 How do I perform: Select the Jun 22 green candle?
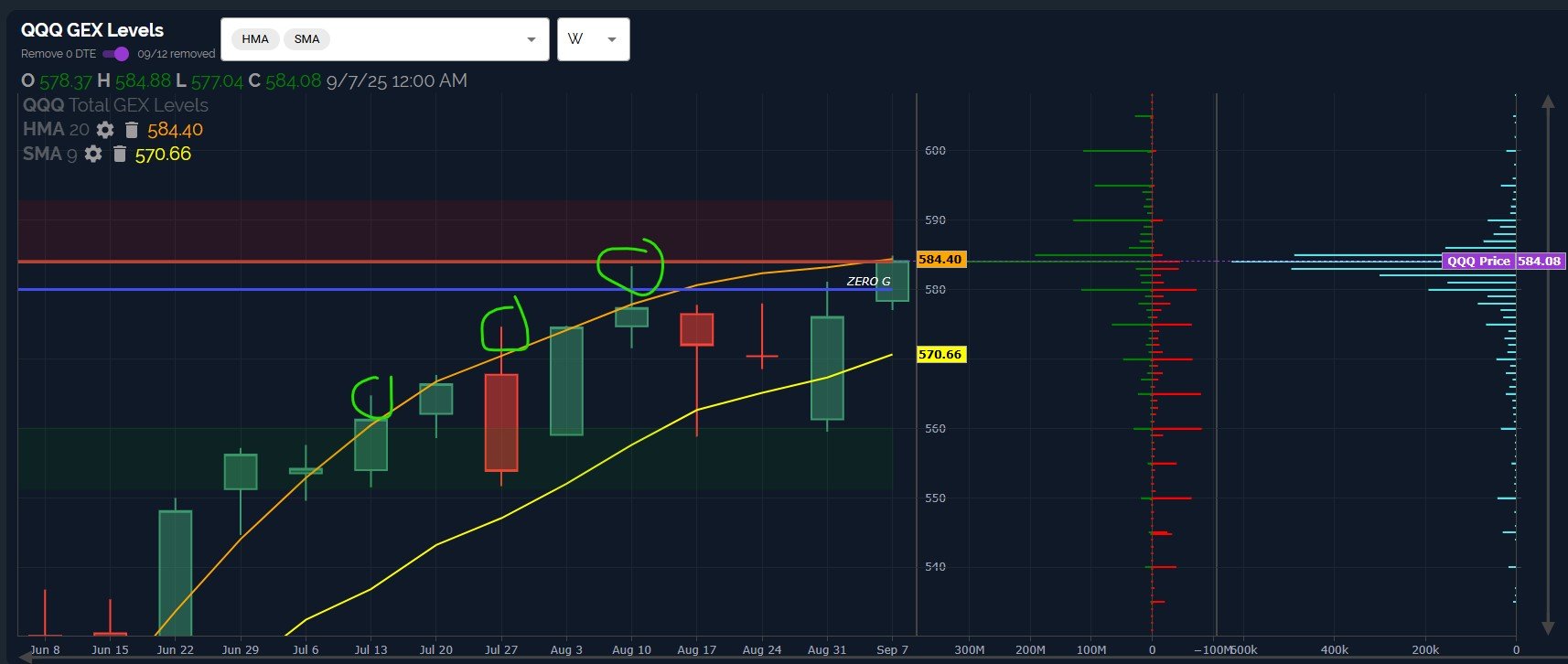(x=176, y=573)
